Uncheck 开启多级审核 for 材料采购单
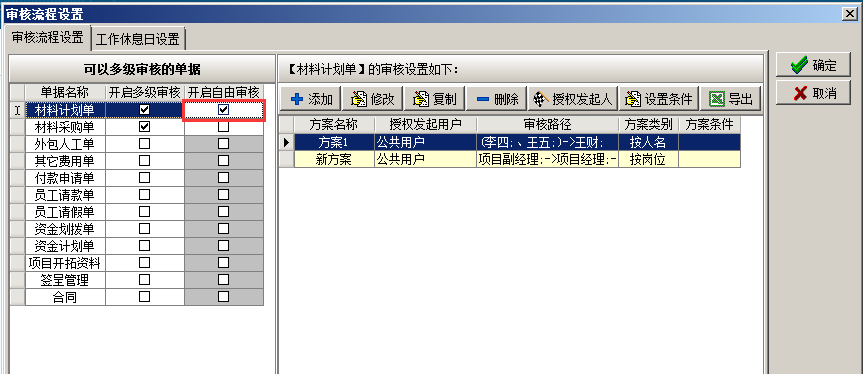 (144, 126)
